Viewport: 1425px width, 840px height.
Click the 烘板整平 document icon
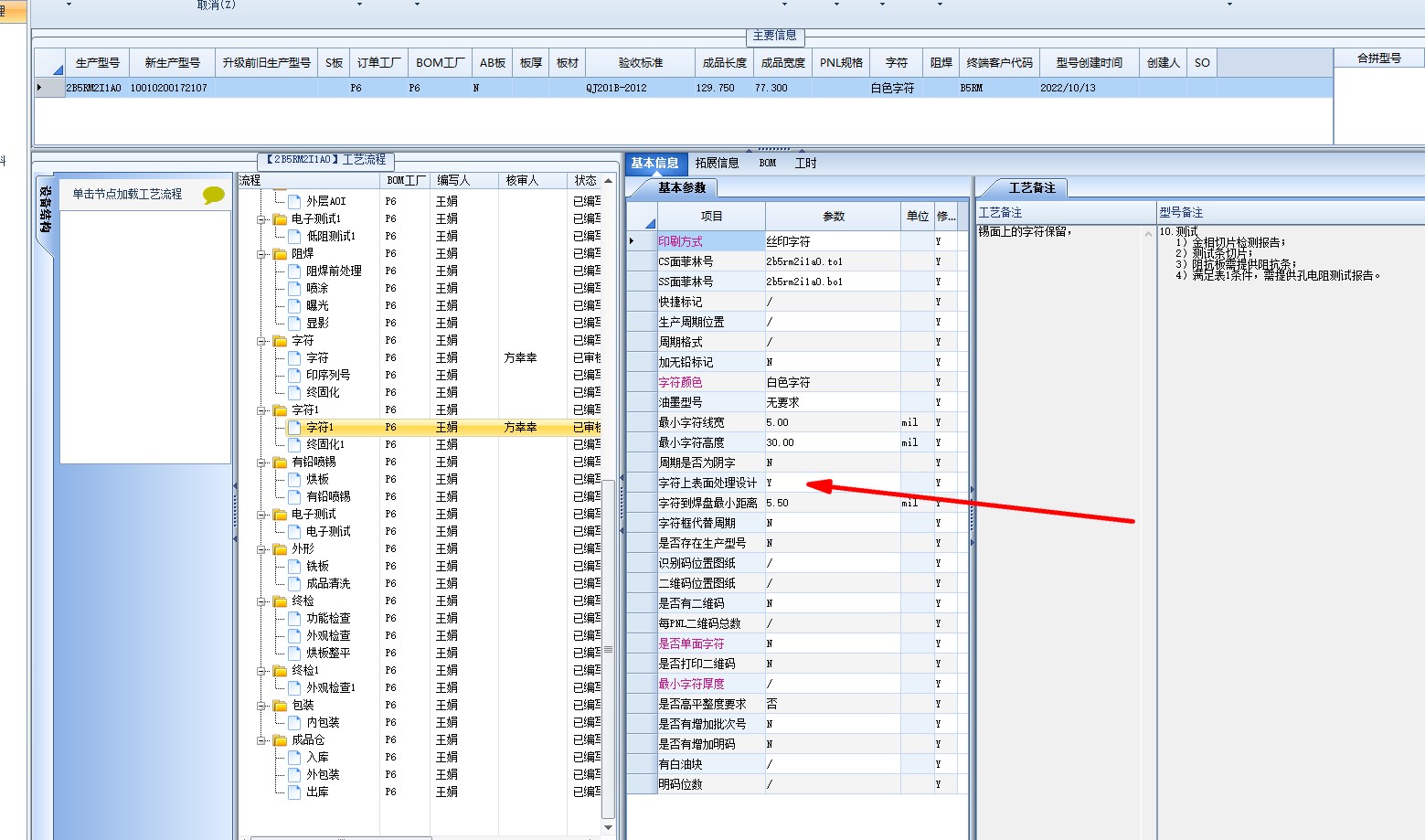[294, 653]
